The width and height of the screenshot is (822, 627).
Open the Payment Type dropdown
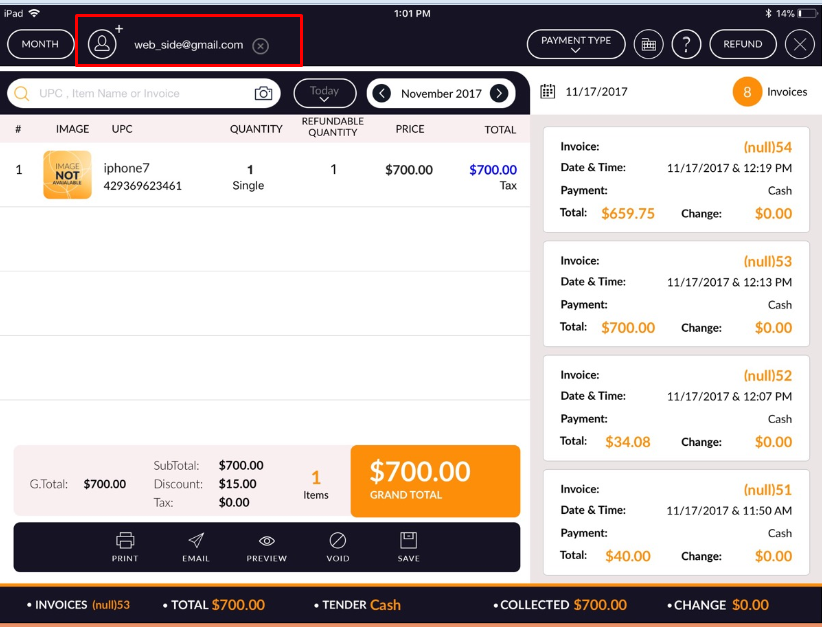(x=576, y=44)
